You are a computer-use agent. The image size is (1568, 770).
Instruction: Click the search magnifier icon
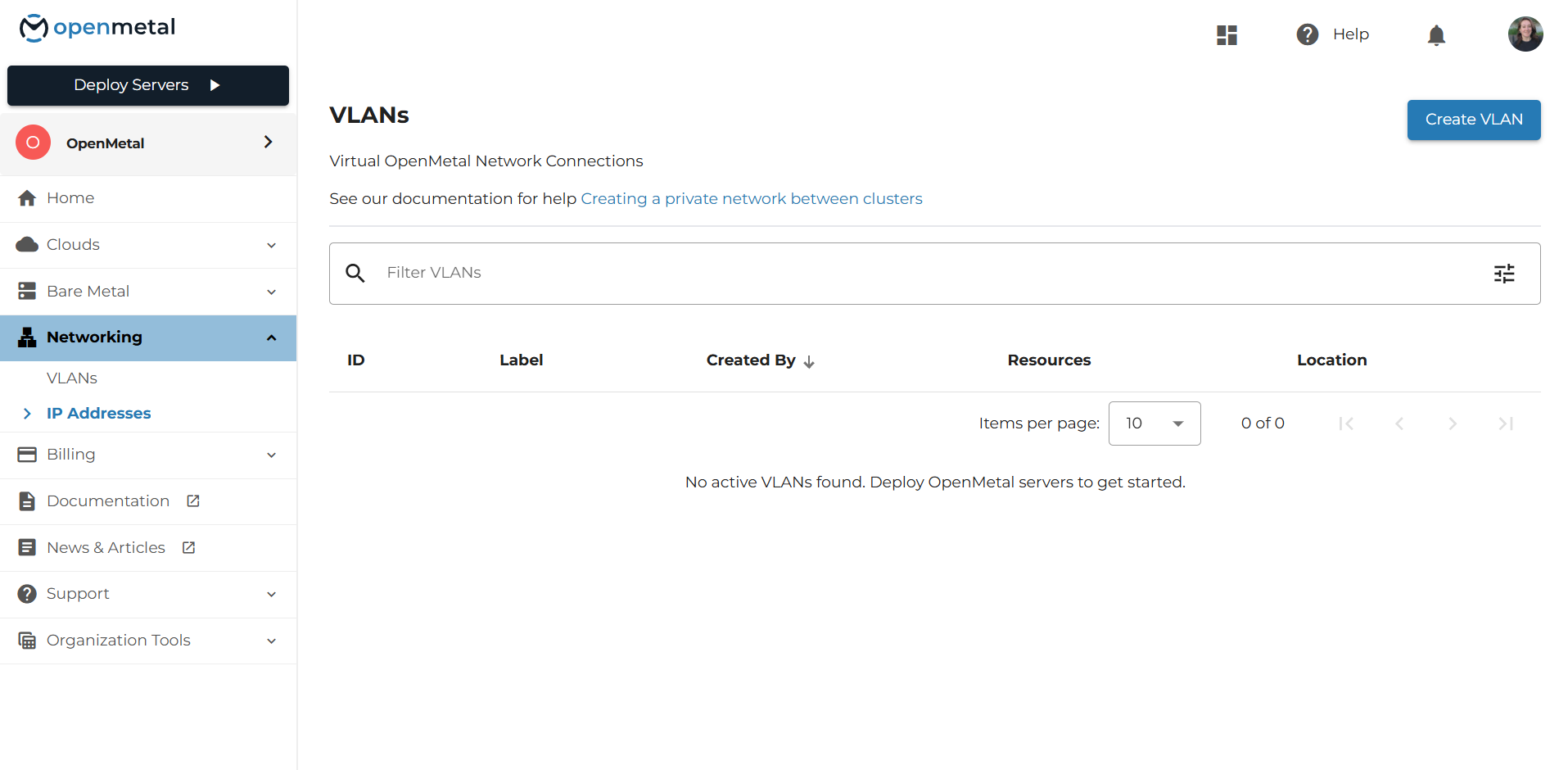pos(355,273)
